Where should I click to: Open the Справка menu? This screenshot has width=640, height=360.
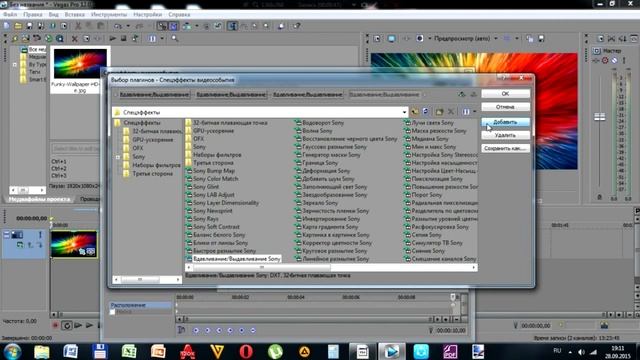(179, 14)
